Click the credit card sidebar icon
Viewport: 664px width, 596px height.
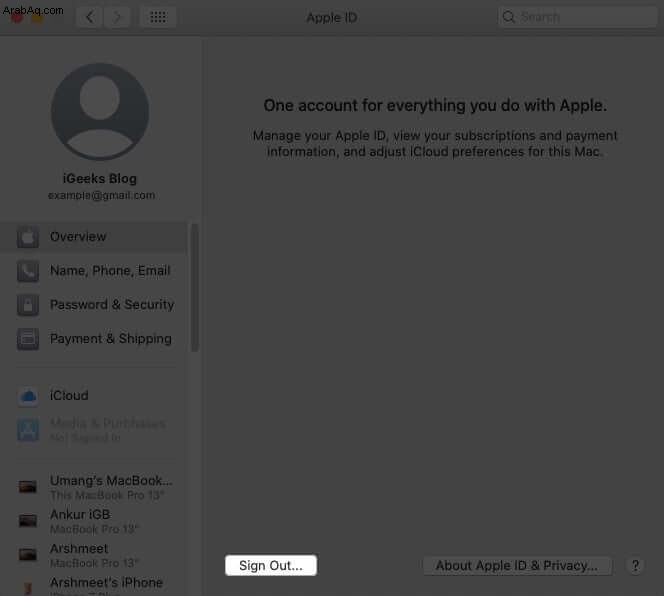(x=28, y=339)
